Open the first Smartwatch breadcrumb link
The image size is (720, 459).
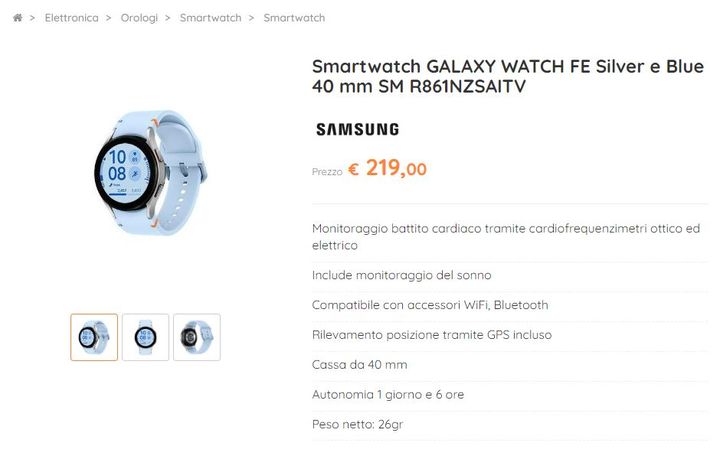click(x=210, y=18)
